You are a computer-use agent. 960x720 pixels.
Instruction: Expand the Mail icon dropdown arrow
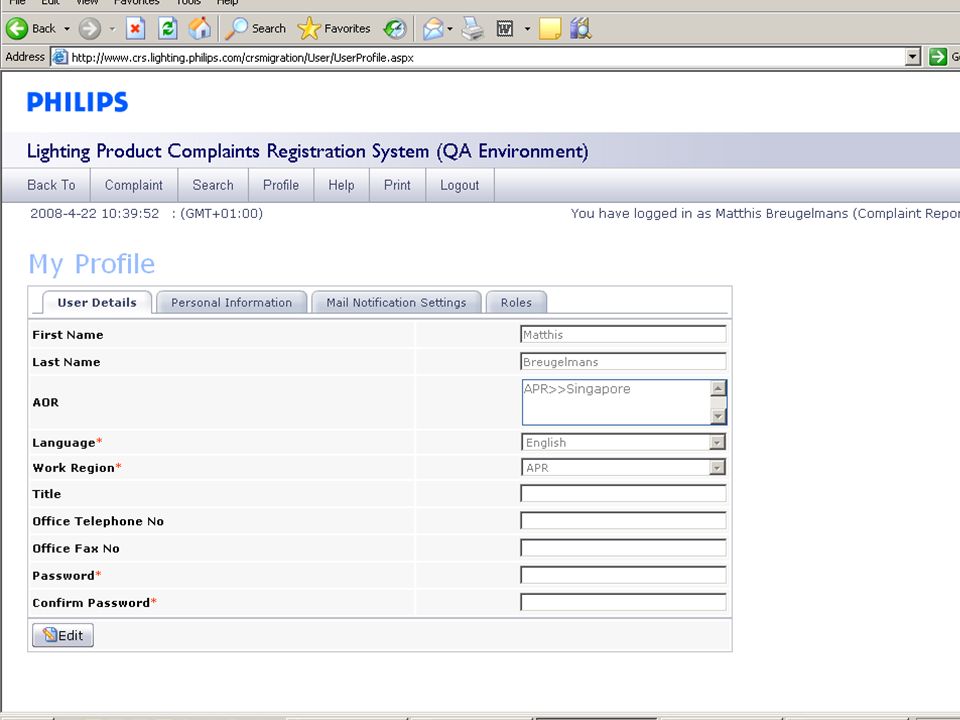click(x=450, y=29)
